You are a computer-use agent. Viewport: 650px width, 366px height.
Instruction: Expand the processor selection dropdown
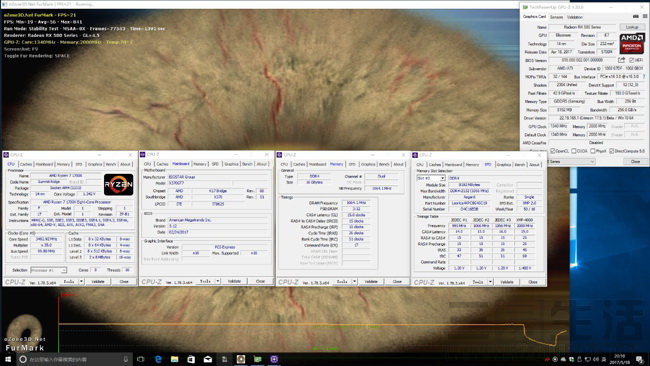point(49,270)
